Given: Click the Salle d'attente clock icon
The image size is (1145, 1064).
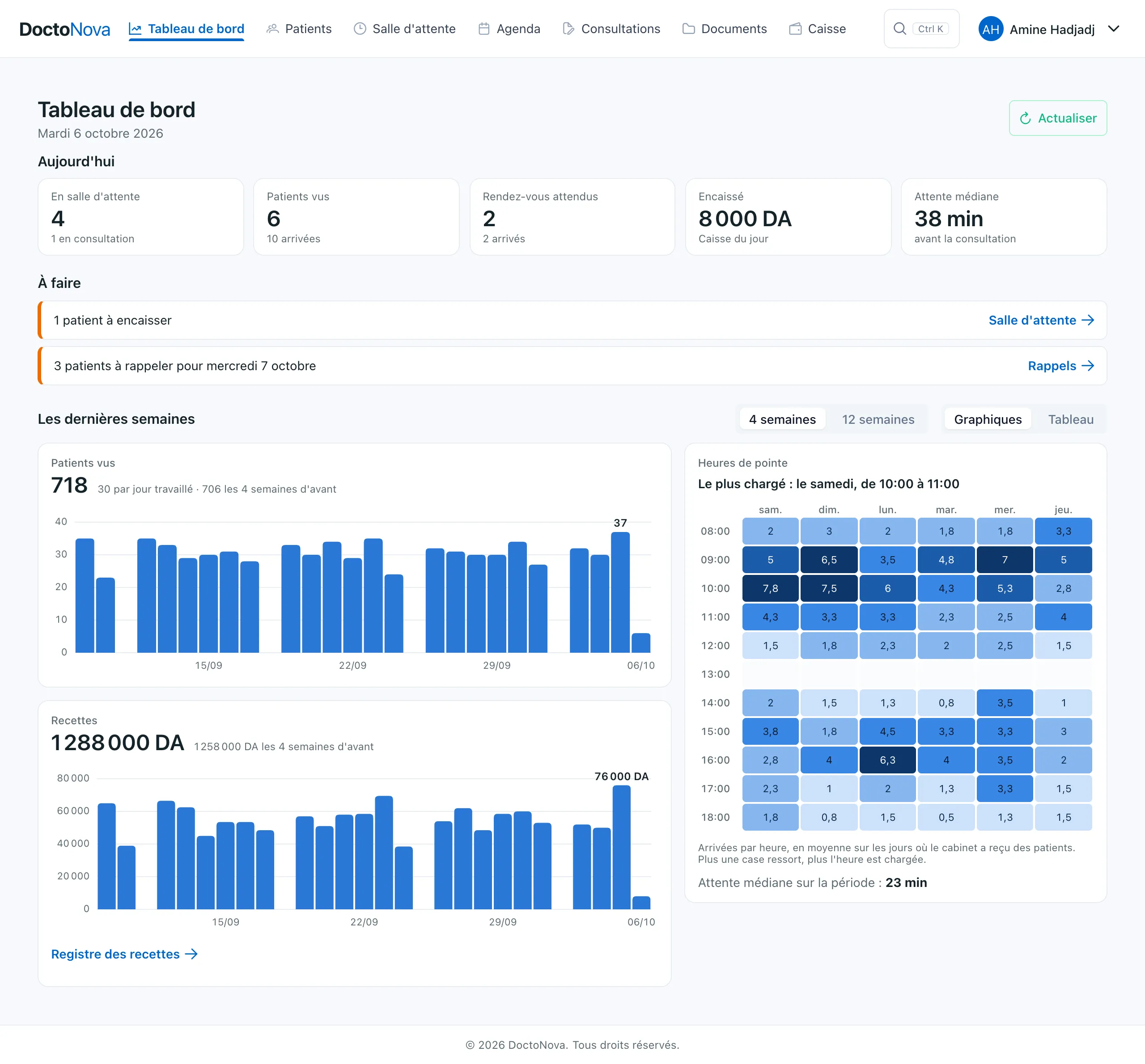Looking at the screenshot, I should pyautogui.click(x=360, y=29).
